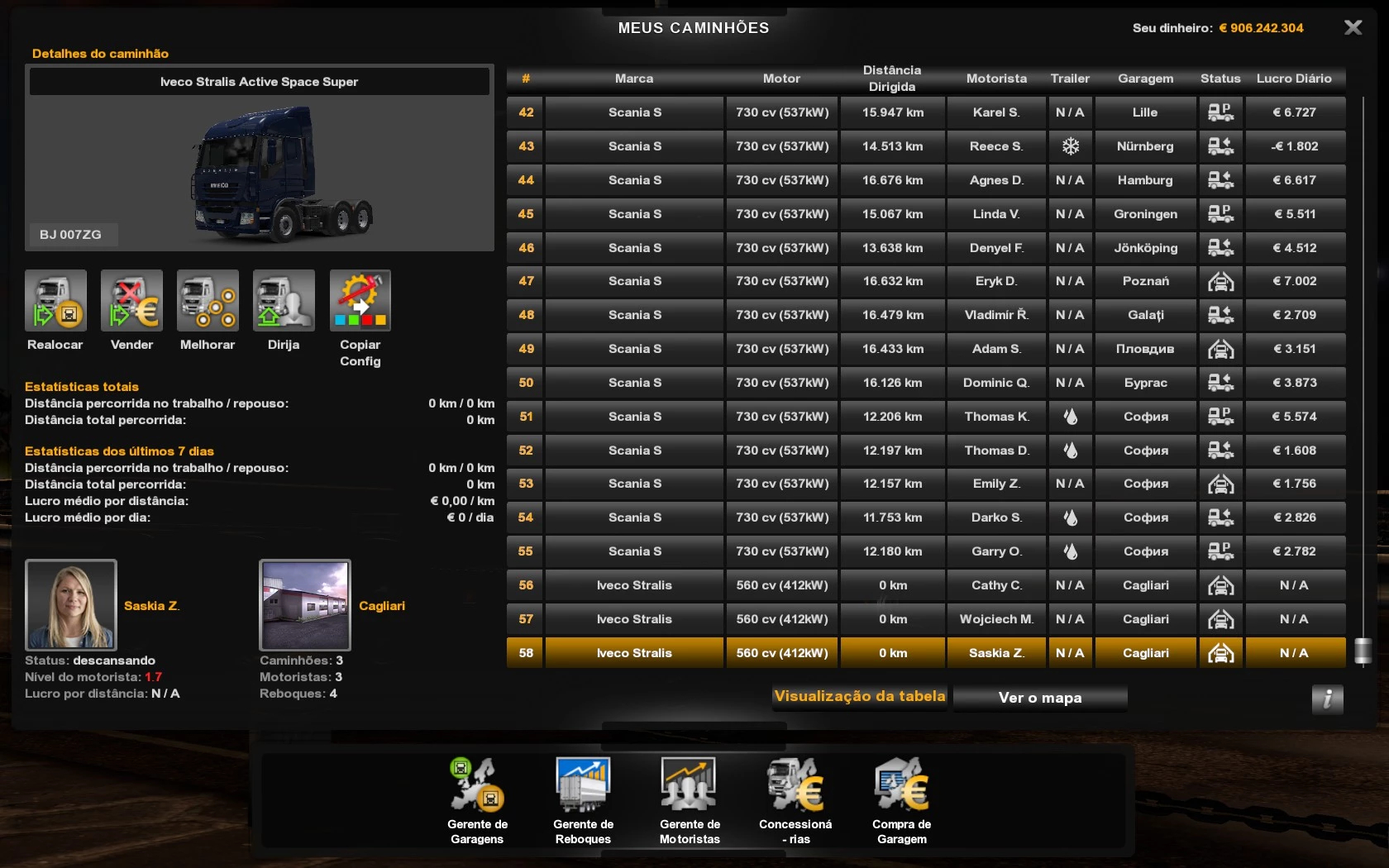Click the Cagliari garage thumbnail
1389x868 pixels.
pyautogui.click(x=305, y=605)
